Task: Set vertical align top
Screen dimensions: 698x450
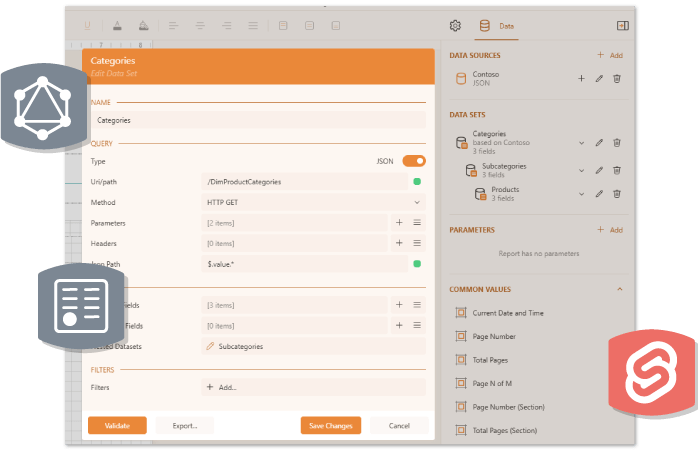Action: pyautogui.click(x=283, y=26)
